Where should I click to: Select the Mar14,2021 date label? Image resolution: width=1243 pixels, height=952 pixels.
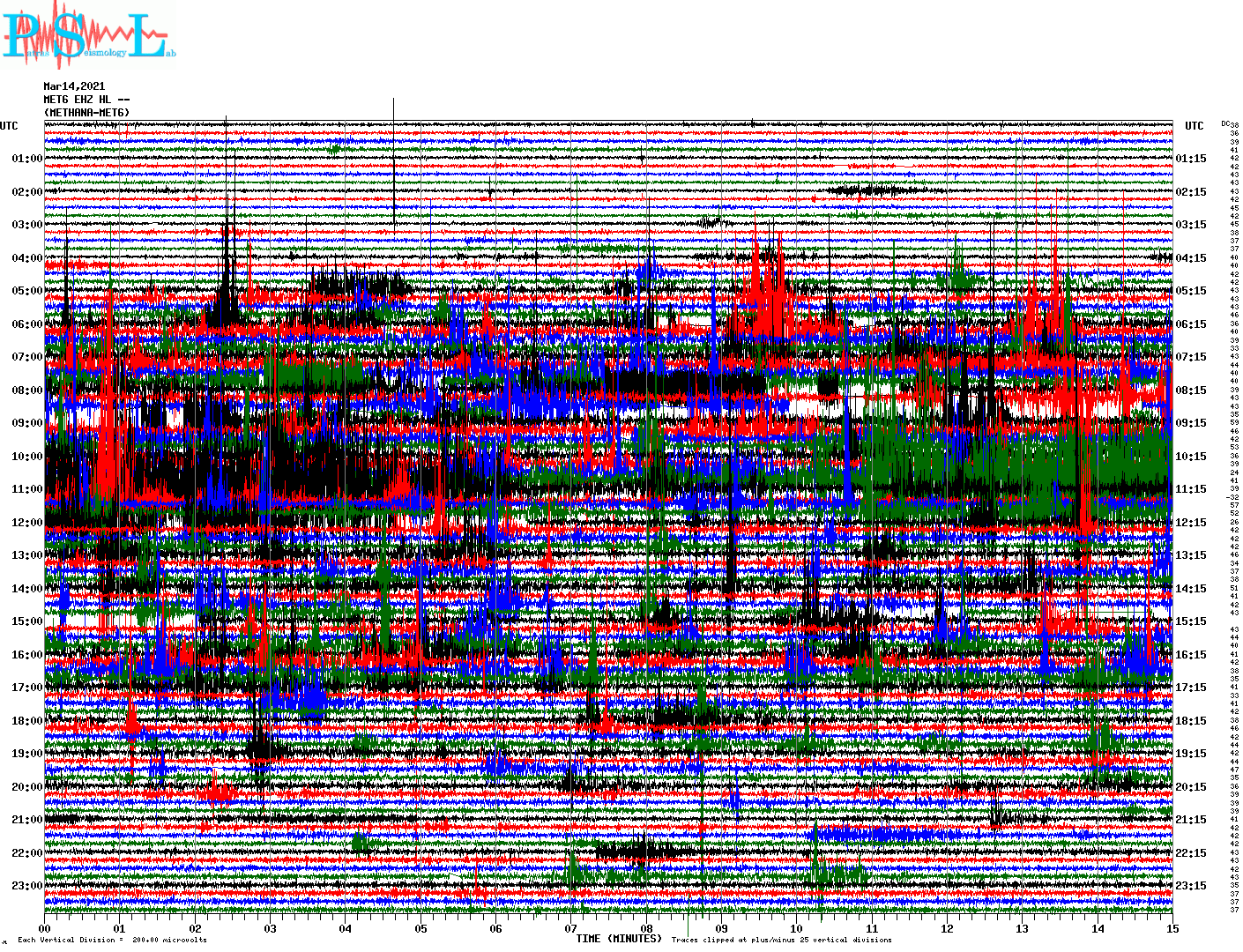pos(74,86)
